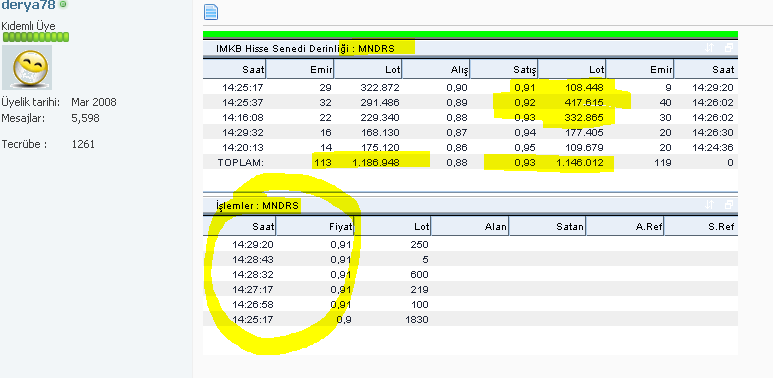This screenshot has height=378, width=773.
Task: Click the Lot header next to Satış
Action: coord(572,69)
